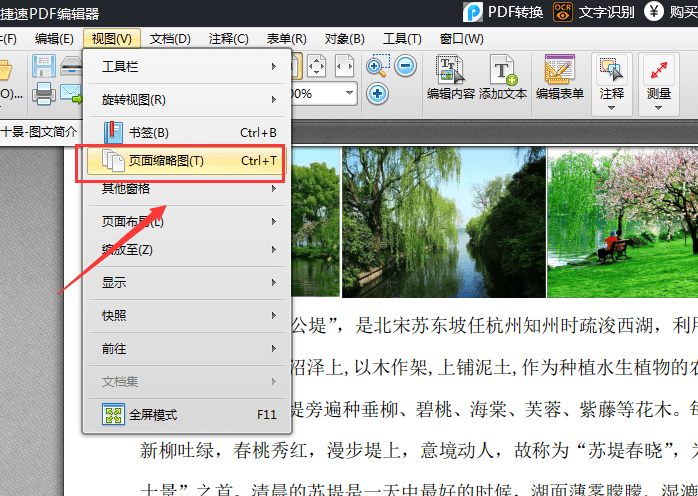Open the 视图(V) menu
This screenshot has height=496, width=698.
click(x=112, y=39)
